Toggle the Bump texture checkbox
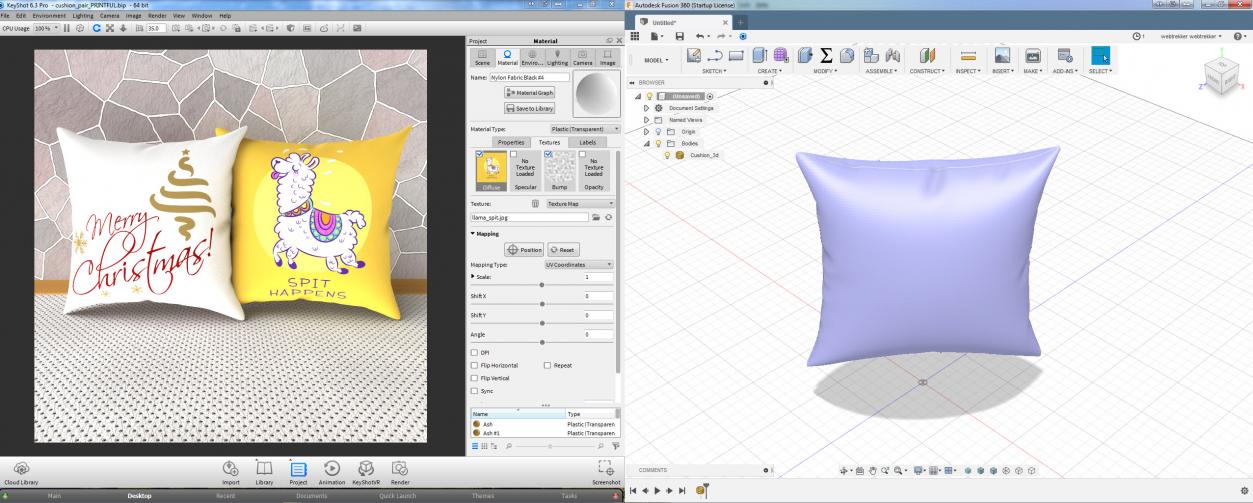The width and height of the screenshot is (1253, 503). [547, 154]
